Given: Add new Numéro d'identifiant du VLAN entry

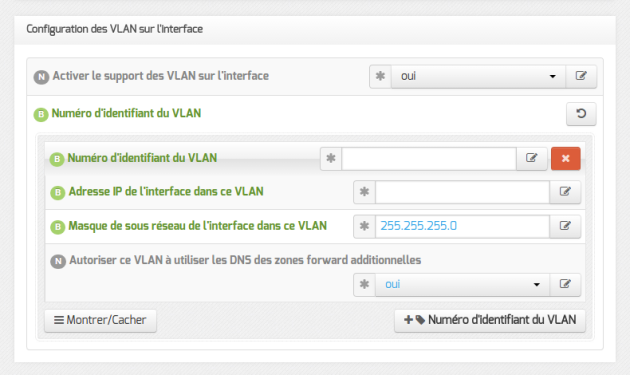Looking at the screenshot, I should pyautogui.click(x=490, y=320).
